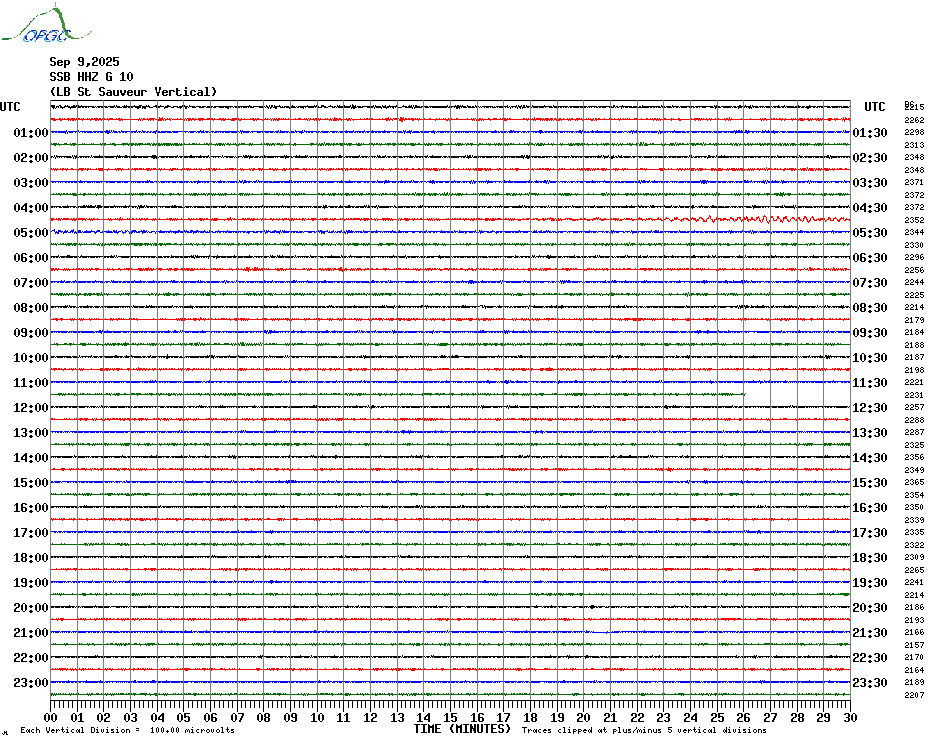Select the DC offset value 2313
Image resolution: width=930 pixels, height=744 pixels.
(914, 145)
